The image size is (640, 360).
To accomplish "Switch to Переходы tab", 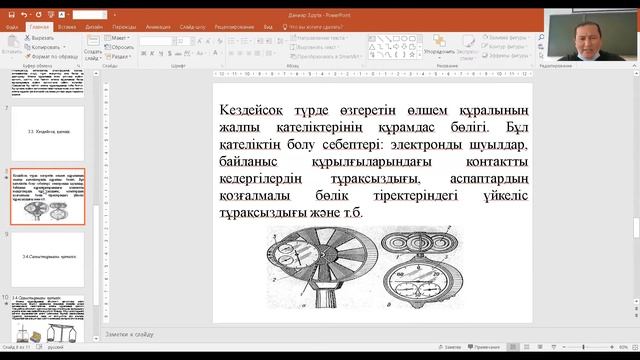I will coord(124,27).
